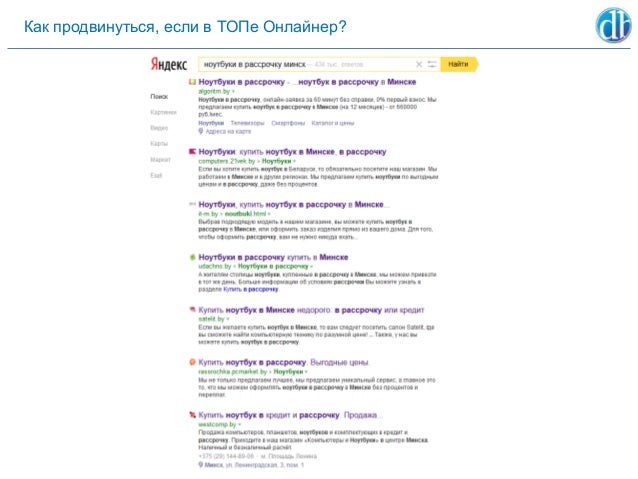Open the search settings sliders icon
638x479 pixels.
pos(432,64)
